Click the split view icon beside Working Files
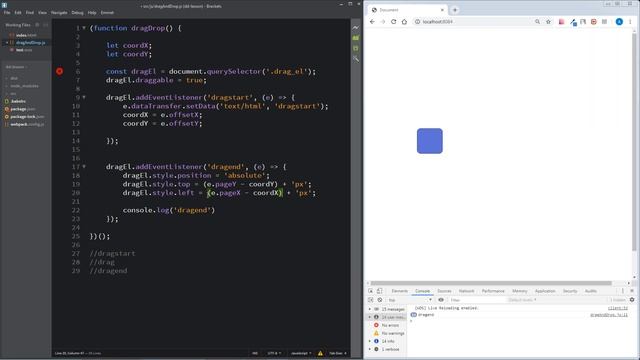The width and height of the screenshot is (640, 360). [x=45, y=25]
